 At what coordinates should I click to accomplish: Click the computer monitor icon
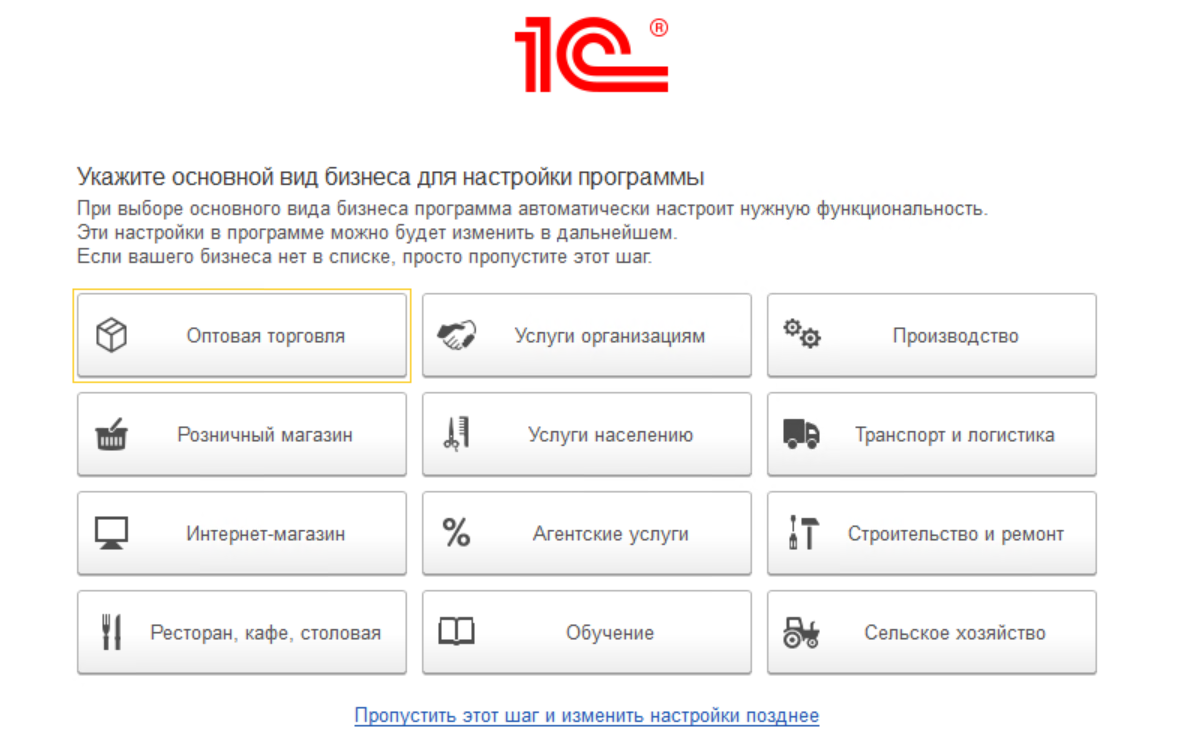(x=111, y=533)
